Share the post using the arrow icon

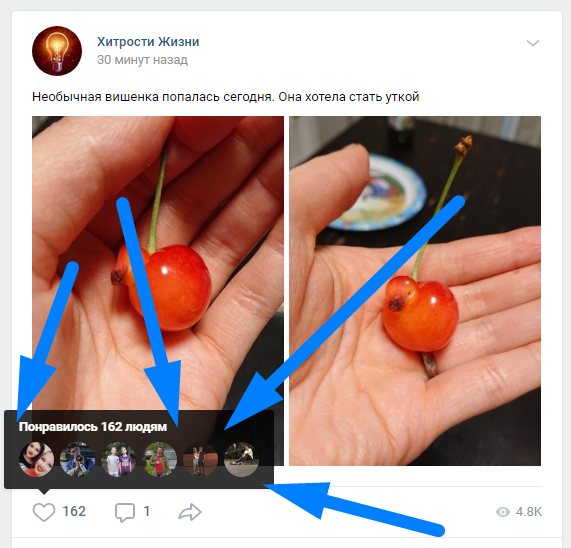190,512
